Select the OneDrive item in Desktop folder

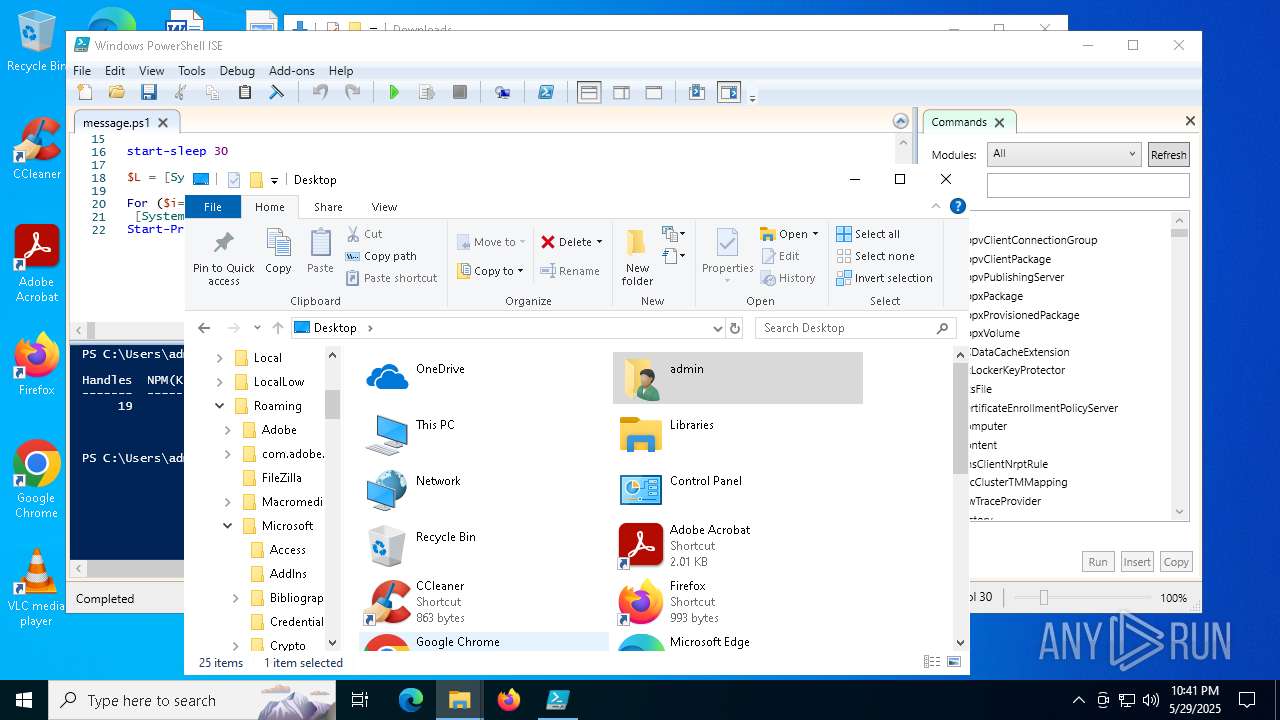[x=484, y=378]
